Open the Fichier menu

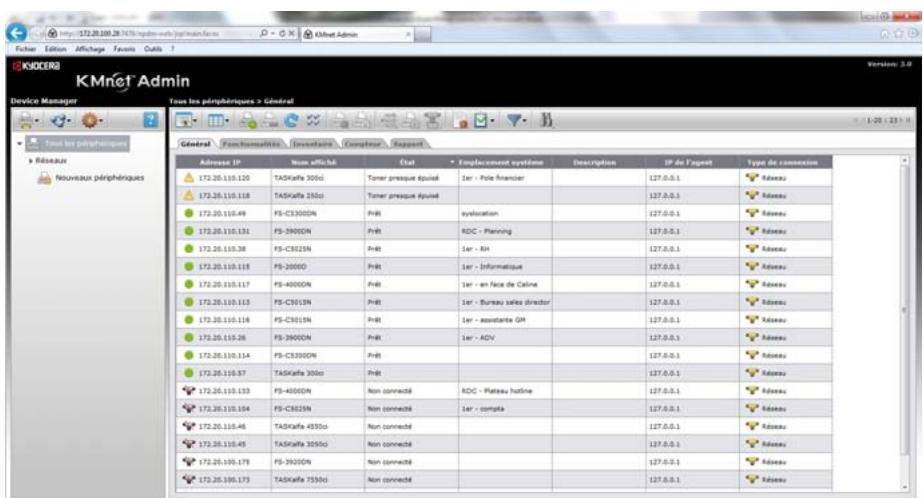(x=25, y=49)
